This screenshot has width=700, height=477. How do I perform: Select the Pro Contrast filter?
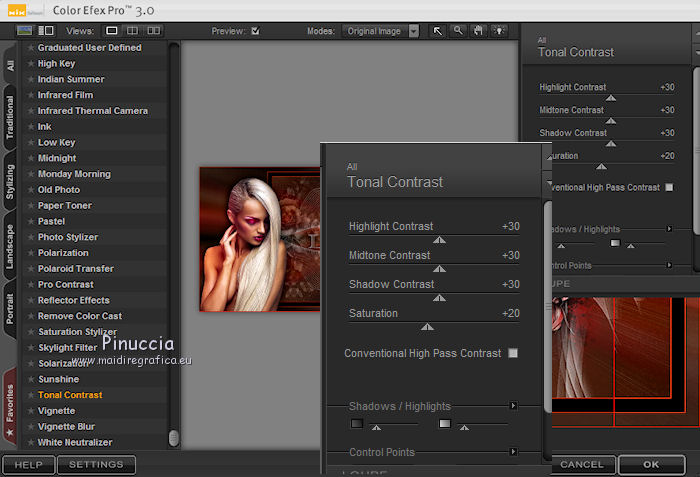(x=65, y=284)
